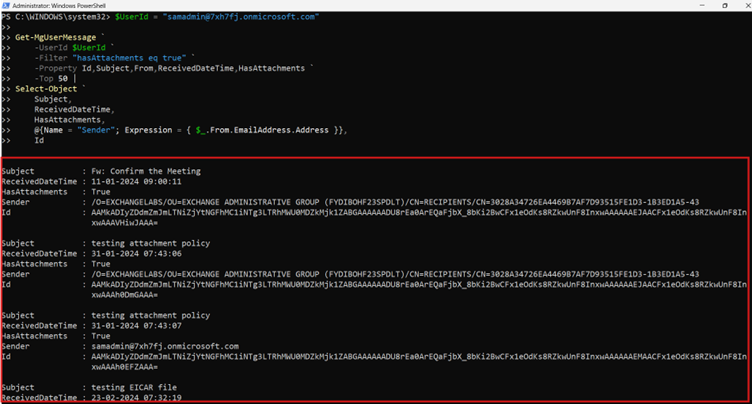The height and width of the screenshot is (404, 752).
Task: Minimize the PowerShell window
Action: point(702,5)
